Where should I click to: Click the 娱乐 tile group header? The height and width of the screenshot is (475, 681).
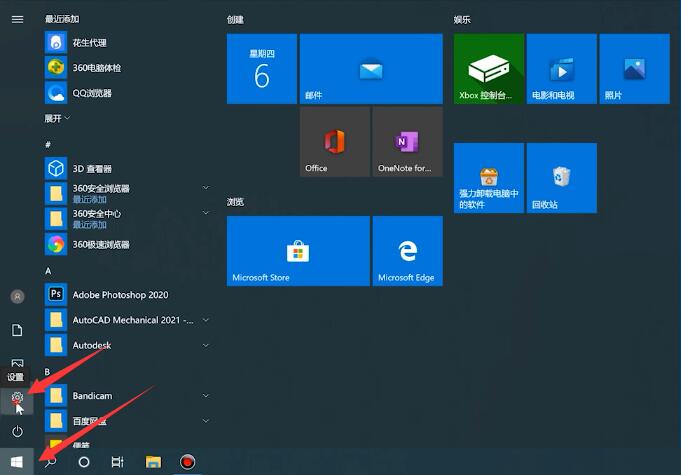point(462,20)
